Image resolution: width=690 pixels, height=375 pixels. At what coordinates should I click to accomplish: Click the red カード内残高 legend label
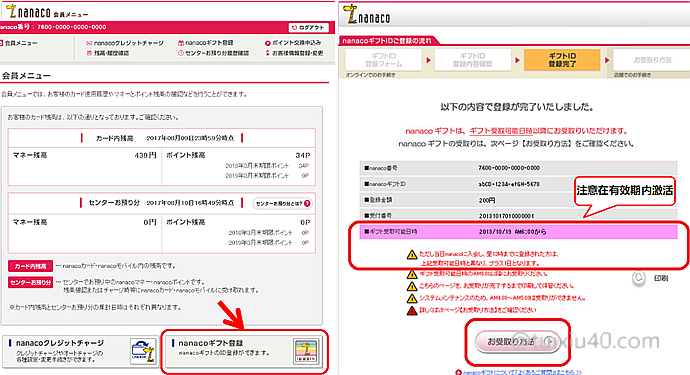[x=30, y=266]
